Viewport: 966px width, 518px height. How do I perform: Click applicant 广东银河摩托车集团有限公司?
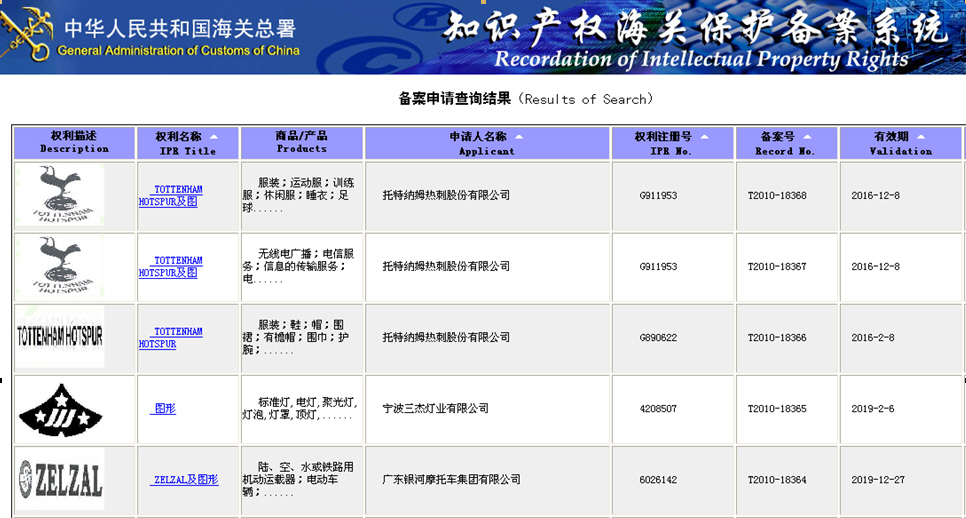(452, 480)
